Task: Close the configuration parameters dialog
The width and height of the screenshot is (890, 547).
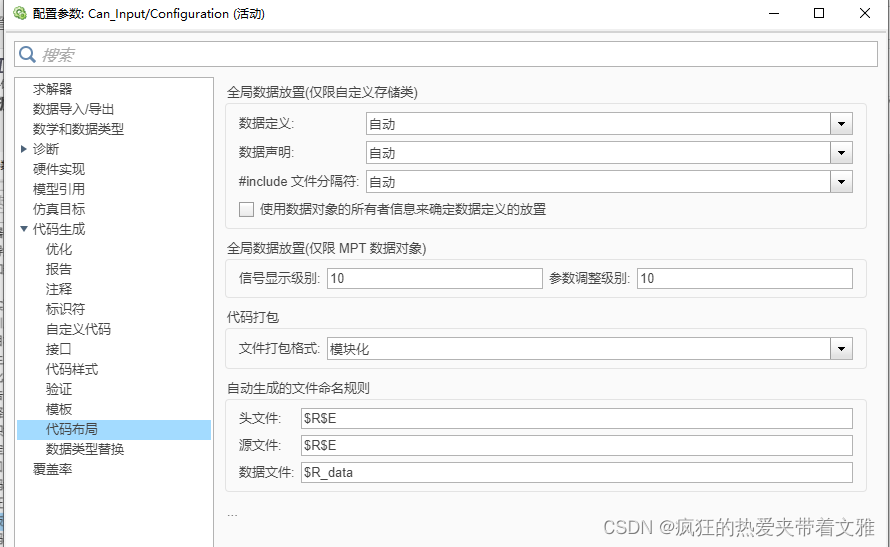Action: 864,13
